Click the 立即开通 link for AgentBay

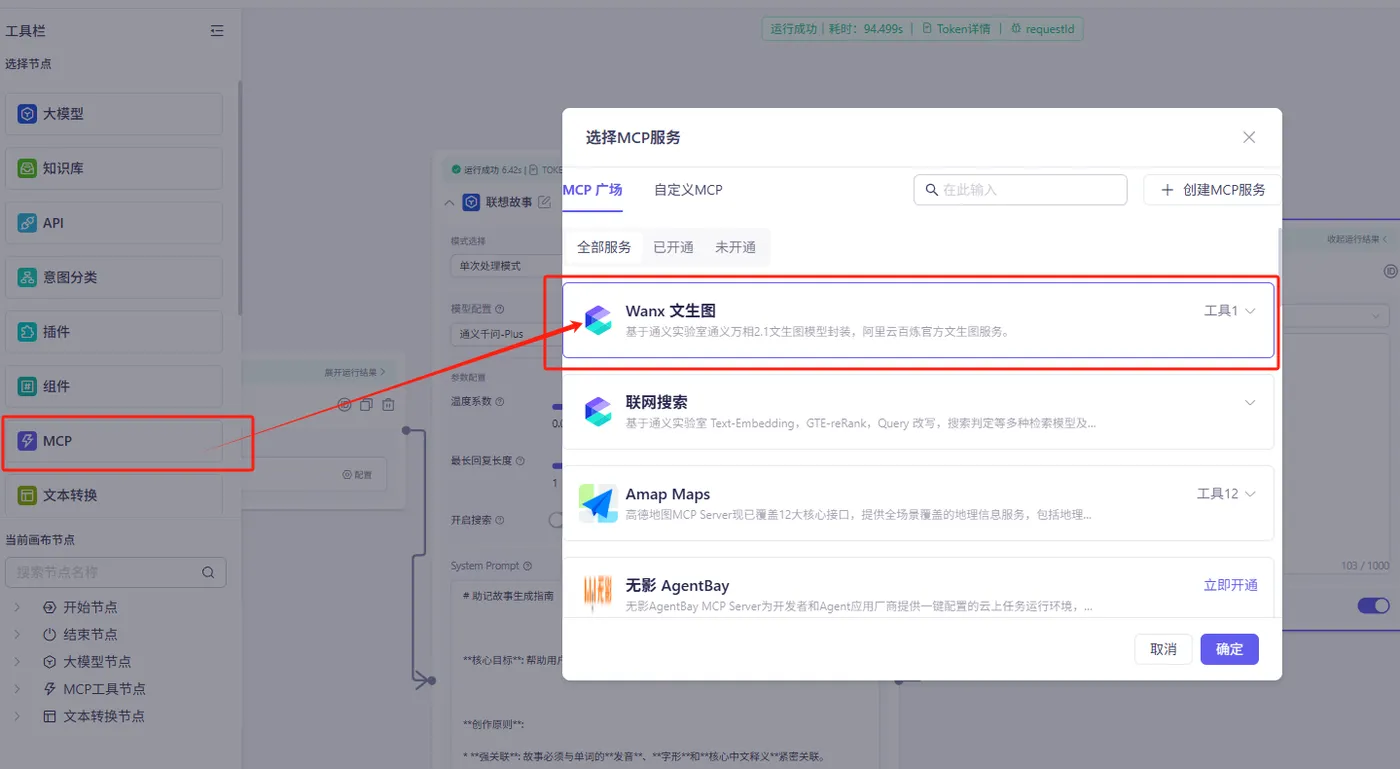pyautogui.click(x=1230, y=585)
